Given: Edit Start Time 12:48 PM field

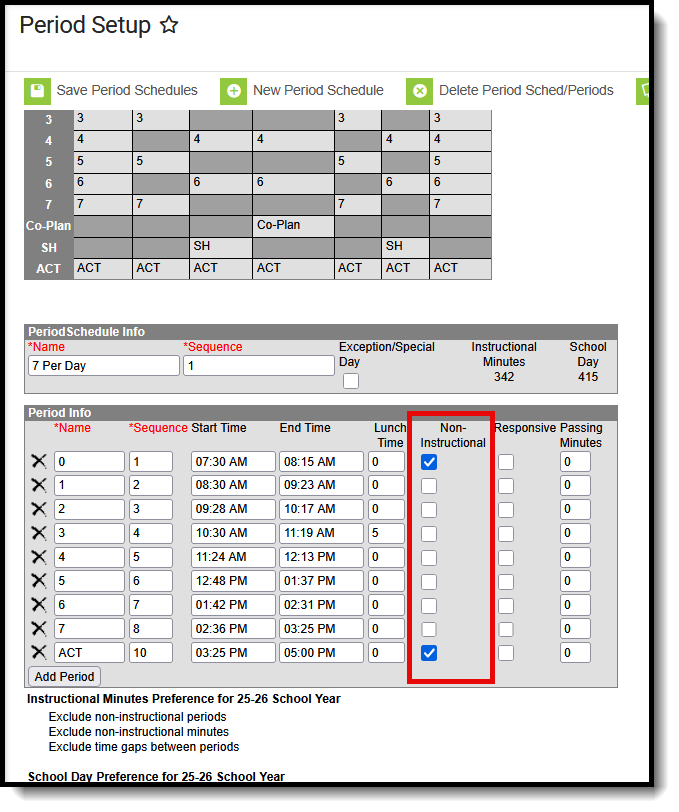Looking at the screenshot, I should (x=233, y=581).
